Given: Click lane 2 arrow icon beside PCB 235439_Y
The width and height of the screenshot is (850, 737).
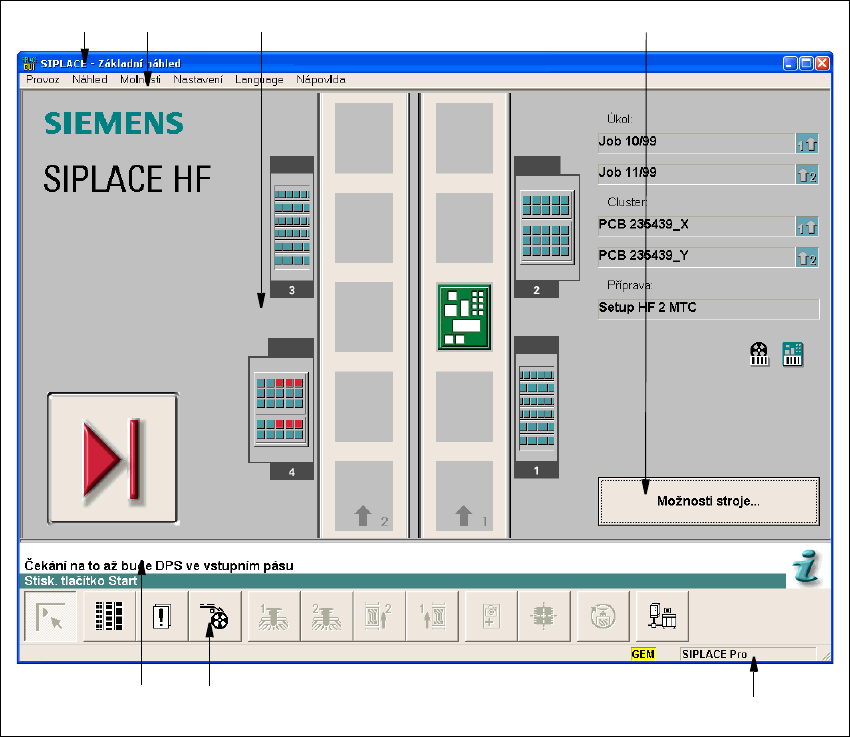Looking at the screenshot, I should tap(807, 258).
